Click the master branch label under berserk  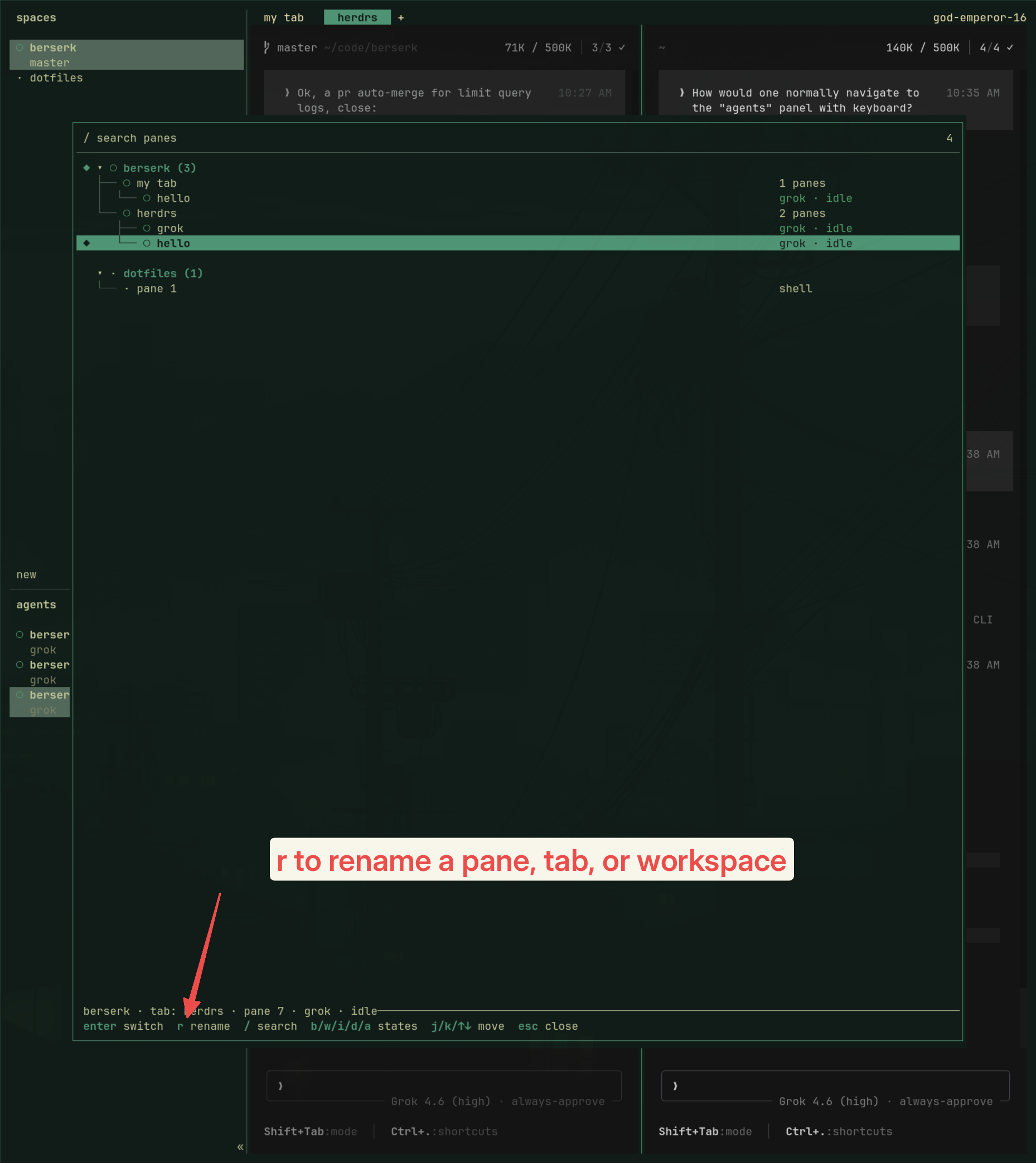[x=50, y=62]
